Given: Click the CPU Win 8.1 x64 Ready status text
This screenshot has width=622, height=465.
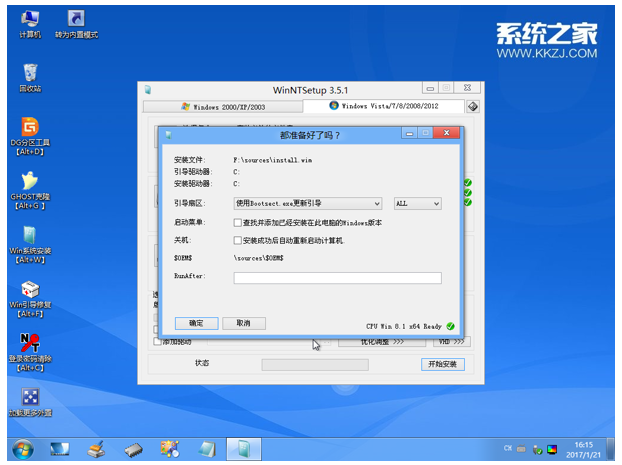Looking at the screenshot, I should point(404,327).
